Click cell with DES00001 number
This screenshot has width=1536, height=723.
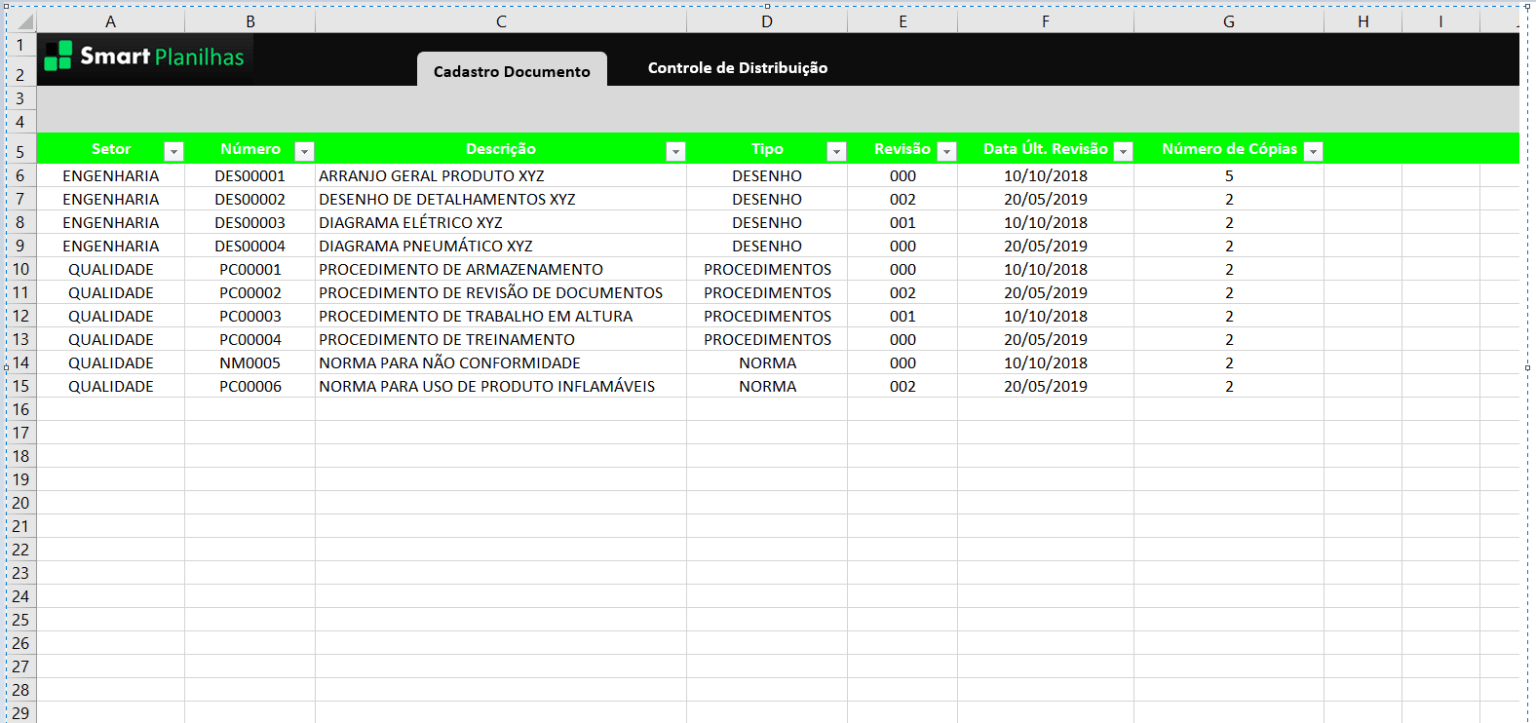pyautogui.click(x=250, y=176)
